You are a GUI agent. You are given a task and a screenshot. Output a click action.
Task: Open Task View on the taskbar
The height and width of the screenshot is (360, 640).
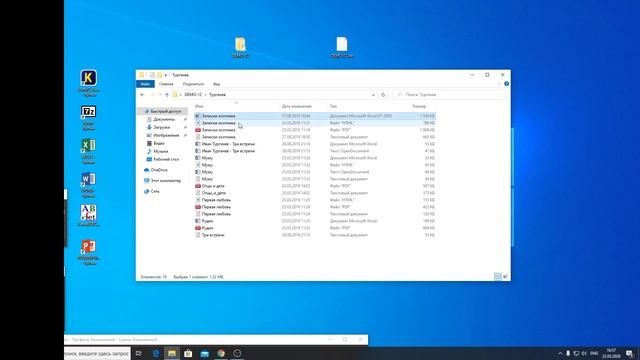pyautogui.click(x=139, y=353)
